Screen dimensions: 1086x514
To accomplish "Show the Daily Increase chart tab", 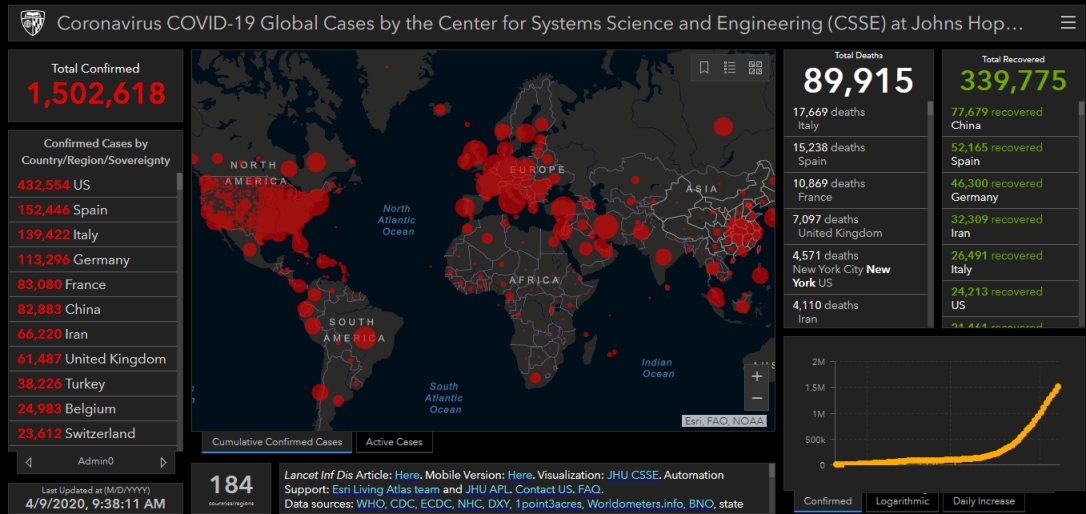I will [983, 501].
